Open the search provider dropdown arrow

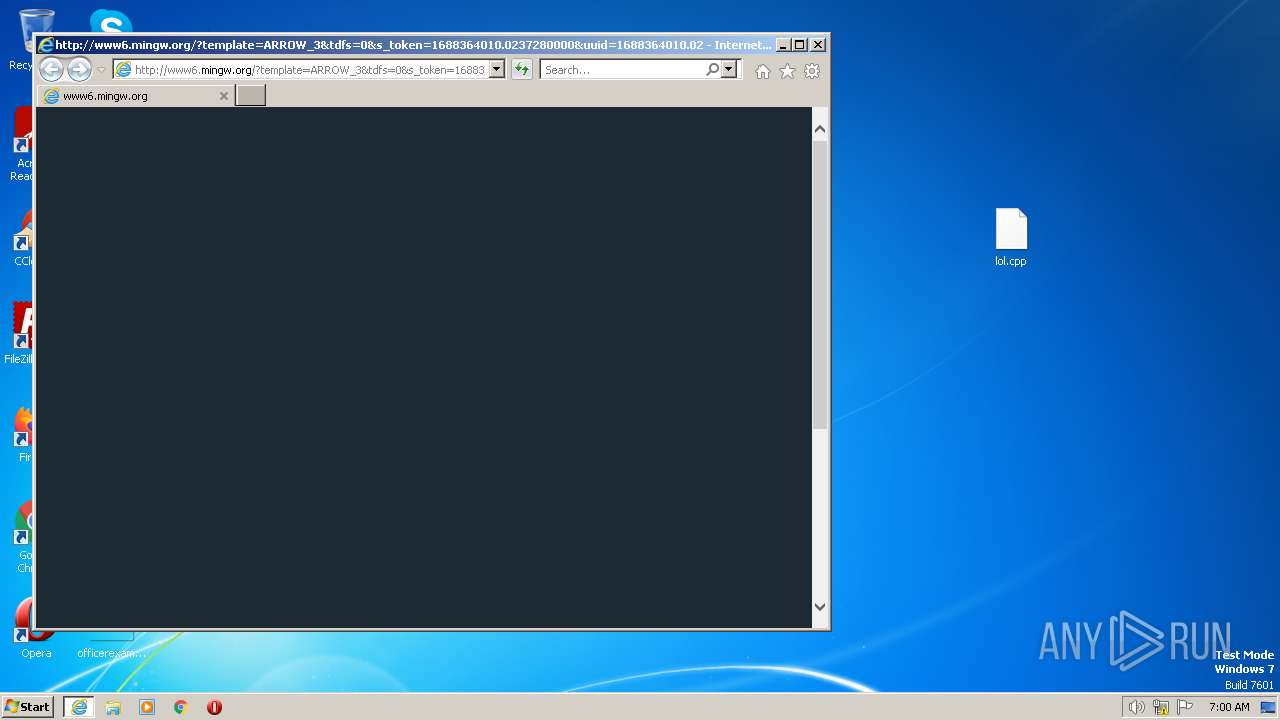point(729,70)
